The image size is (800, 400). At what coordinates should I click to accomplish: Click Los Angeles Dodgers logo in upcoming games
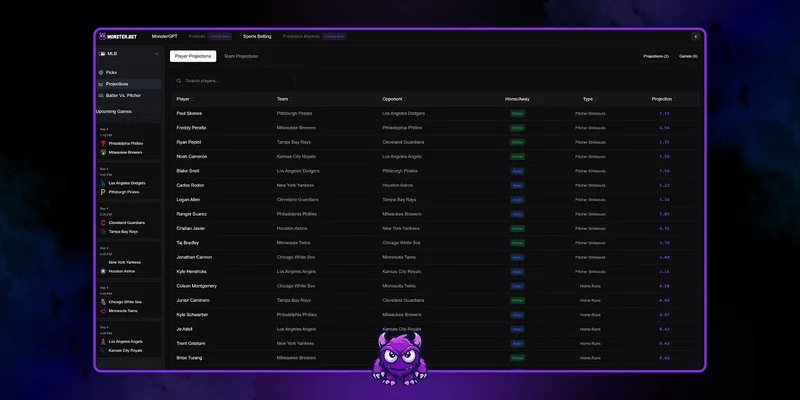point(103,183)
